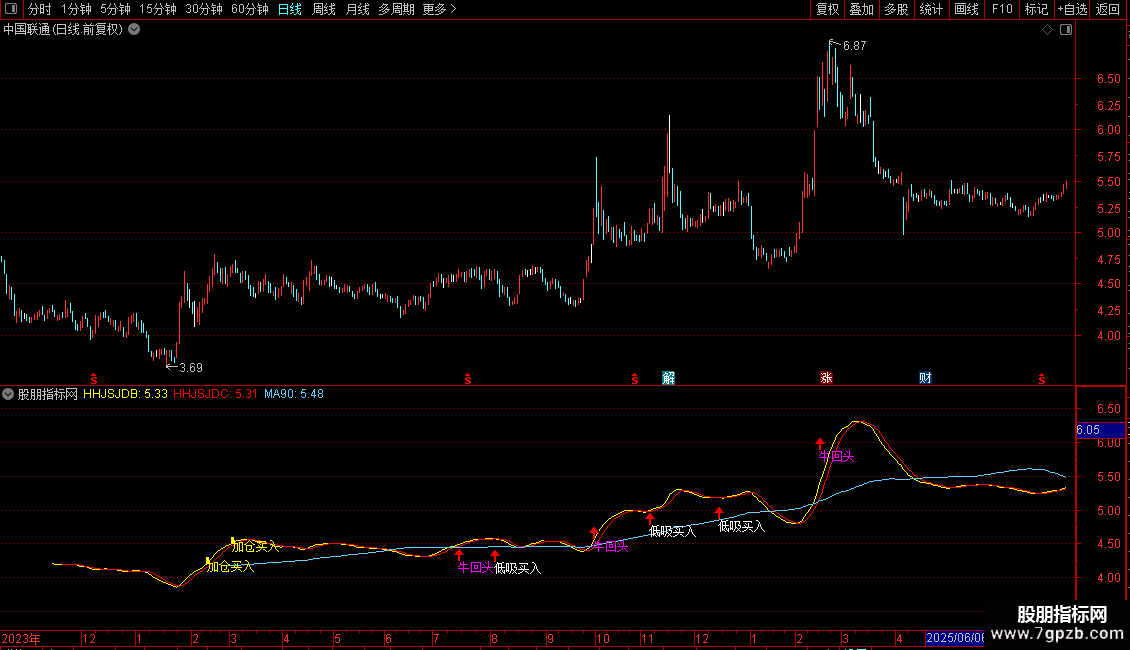Click the 6.05 highlighted price tag
The height and width of the screenshot is (650, 1130).
click(x=1100, y=430)
